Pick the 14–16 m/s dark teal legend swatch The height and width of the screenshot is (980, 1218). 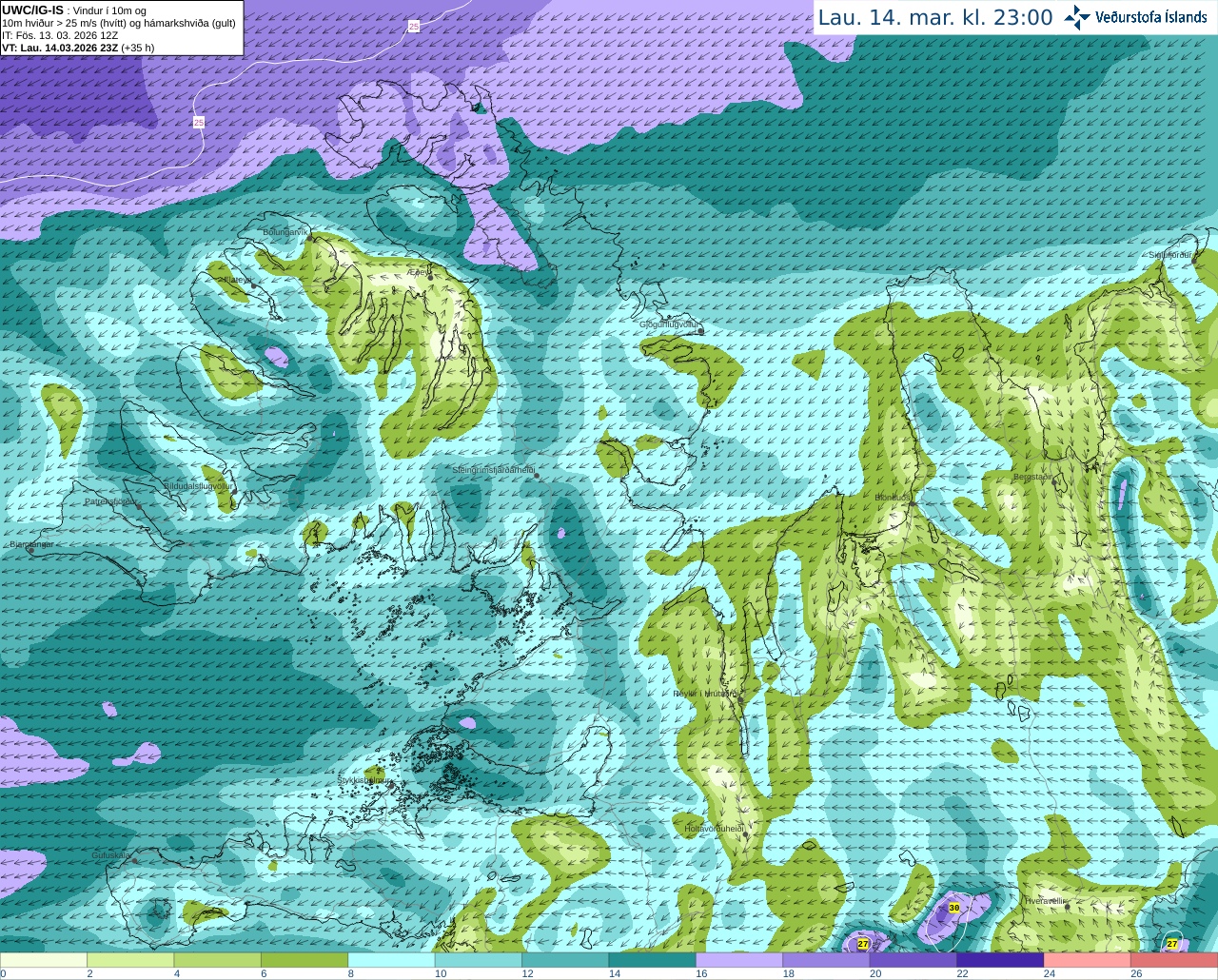[653, 960]
